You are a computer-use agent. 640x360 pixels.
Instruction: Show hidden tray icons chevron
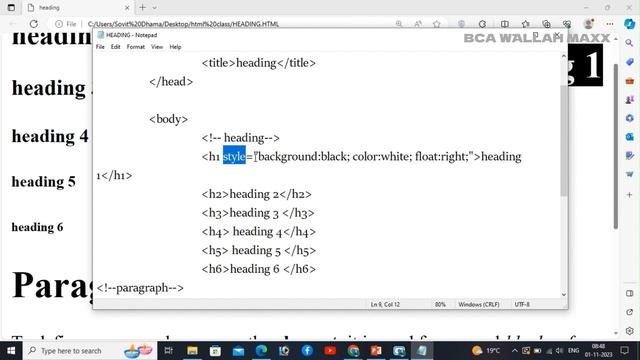tap(515, 351)
